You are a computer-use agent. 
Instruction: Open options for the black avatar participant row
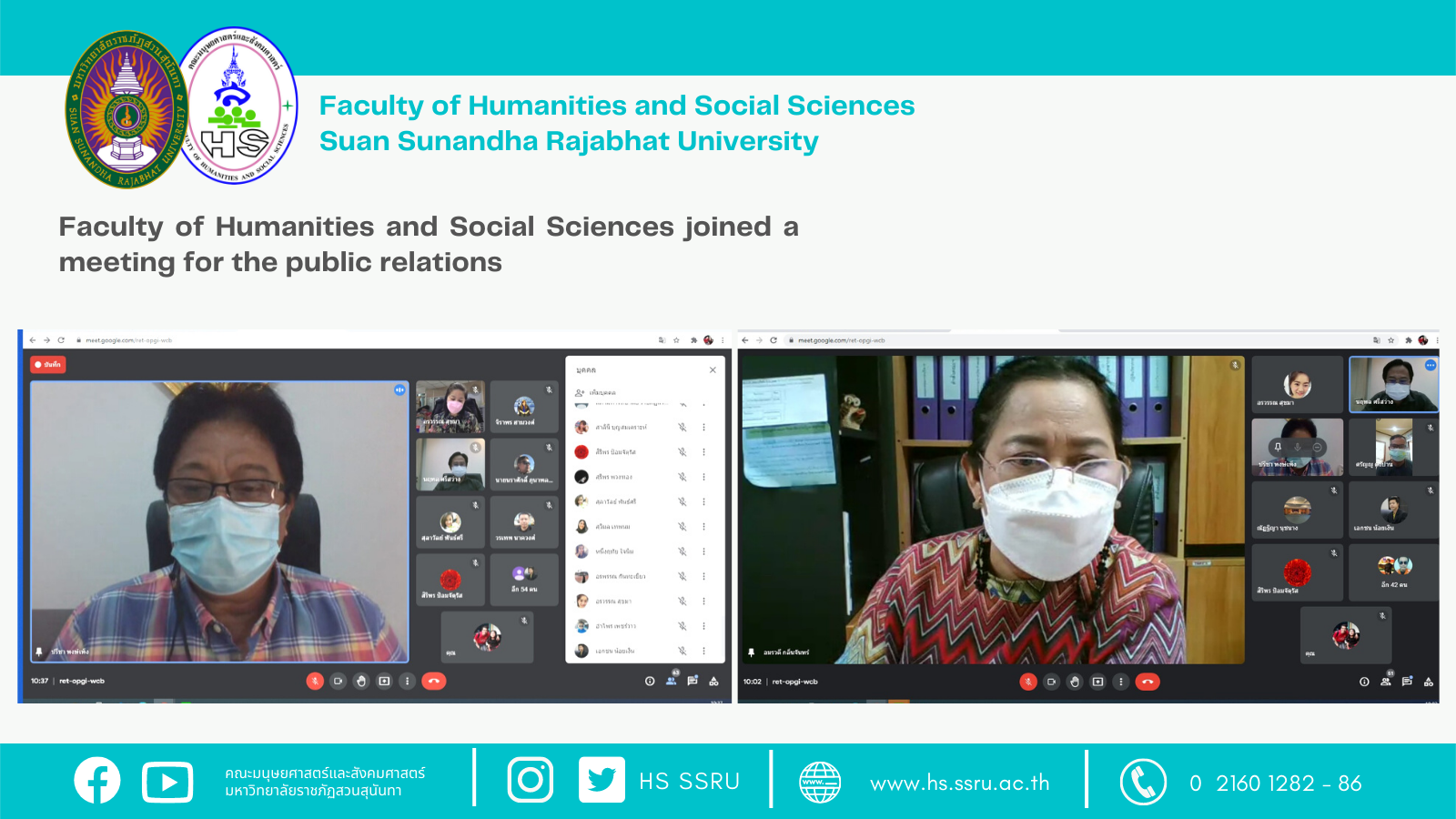click(703, 476)
